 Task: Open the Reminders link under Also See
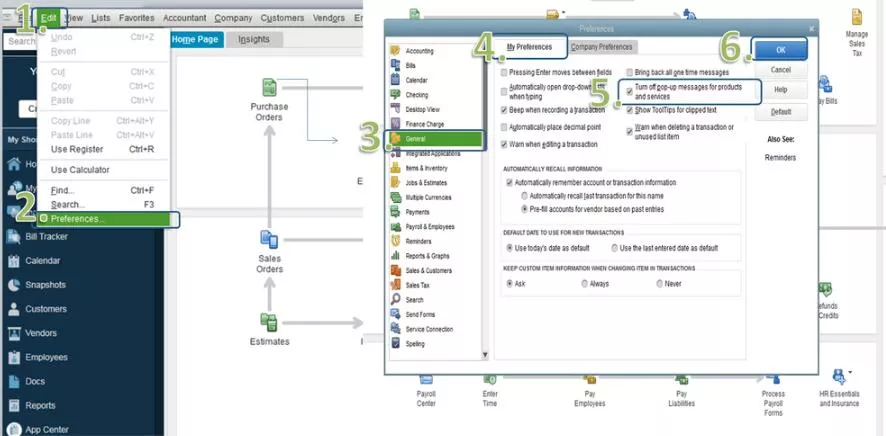(780, 158)
